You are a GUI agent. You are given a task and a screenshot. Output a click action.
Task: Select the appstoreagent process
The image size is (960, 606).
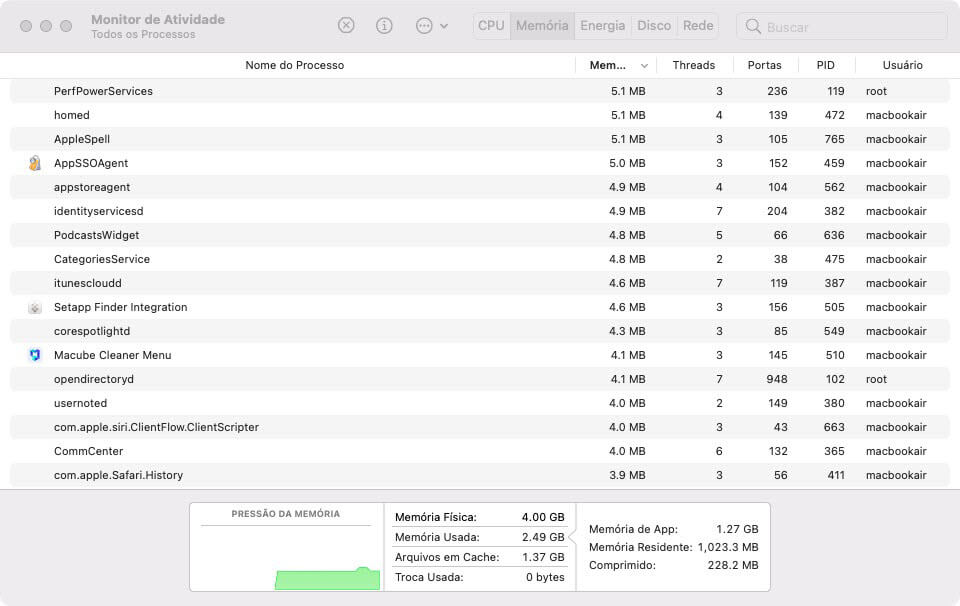pos(479,187)
